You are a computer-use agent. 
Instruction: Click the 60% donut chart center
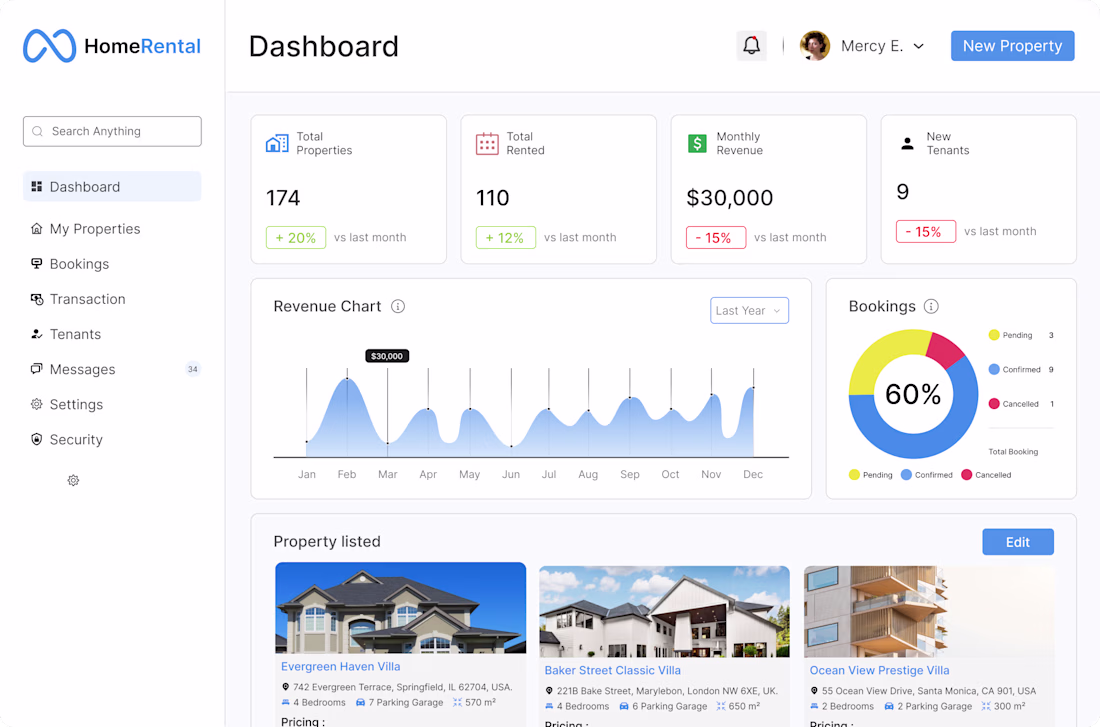tap(913, 394)
